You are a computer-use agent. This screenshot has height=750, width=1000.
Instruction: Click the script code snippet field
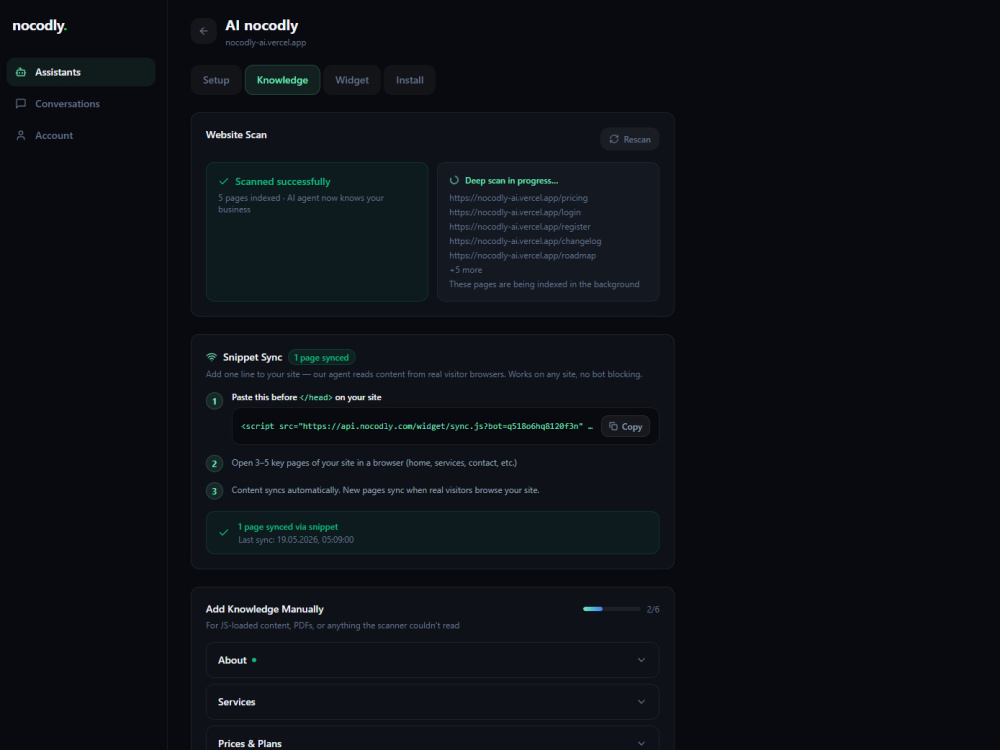pos(417,426)
